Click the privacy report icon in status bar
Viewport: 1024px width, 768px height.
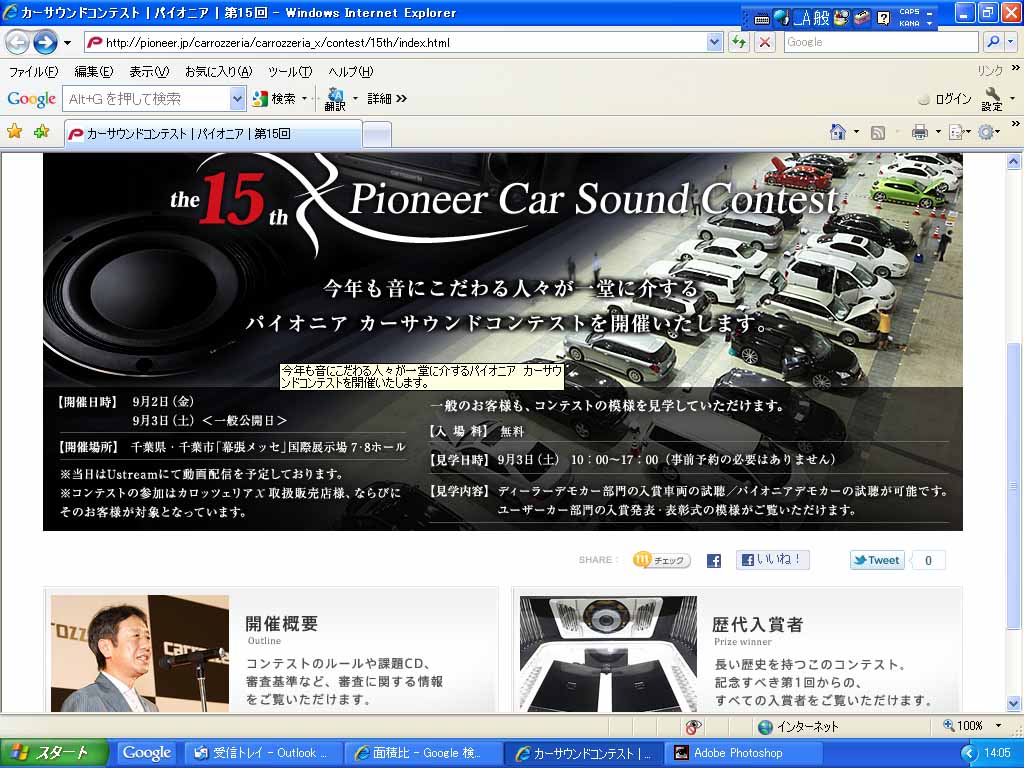[x=693, y=727]
